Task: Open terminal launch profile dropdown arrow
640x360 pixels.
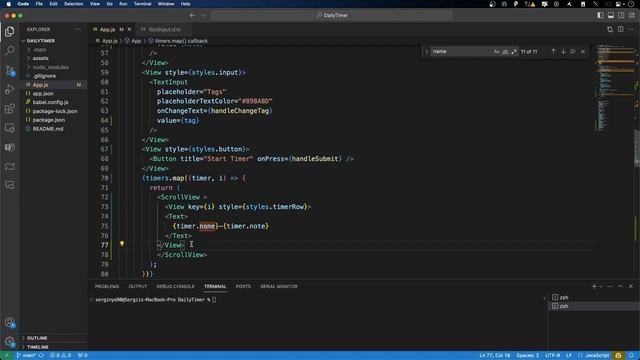Action: click(x=601, y=287)
